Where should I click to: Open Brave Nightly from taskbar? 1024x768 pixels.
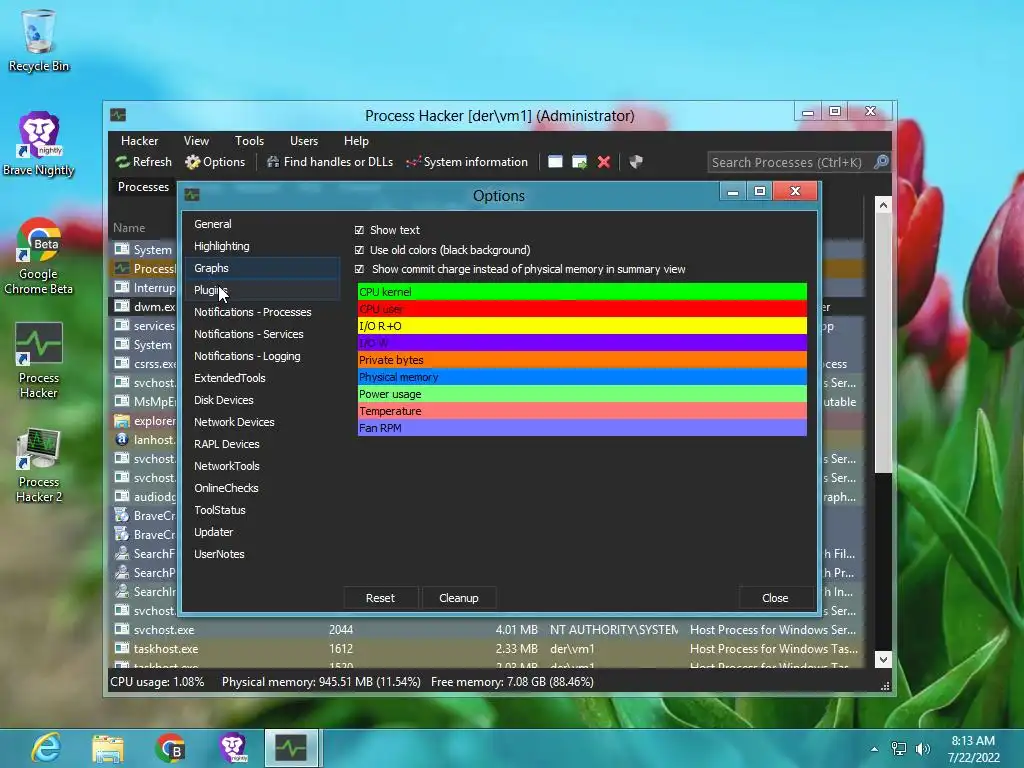232,748
